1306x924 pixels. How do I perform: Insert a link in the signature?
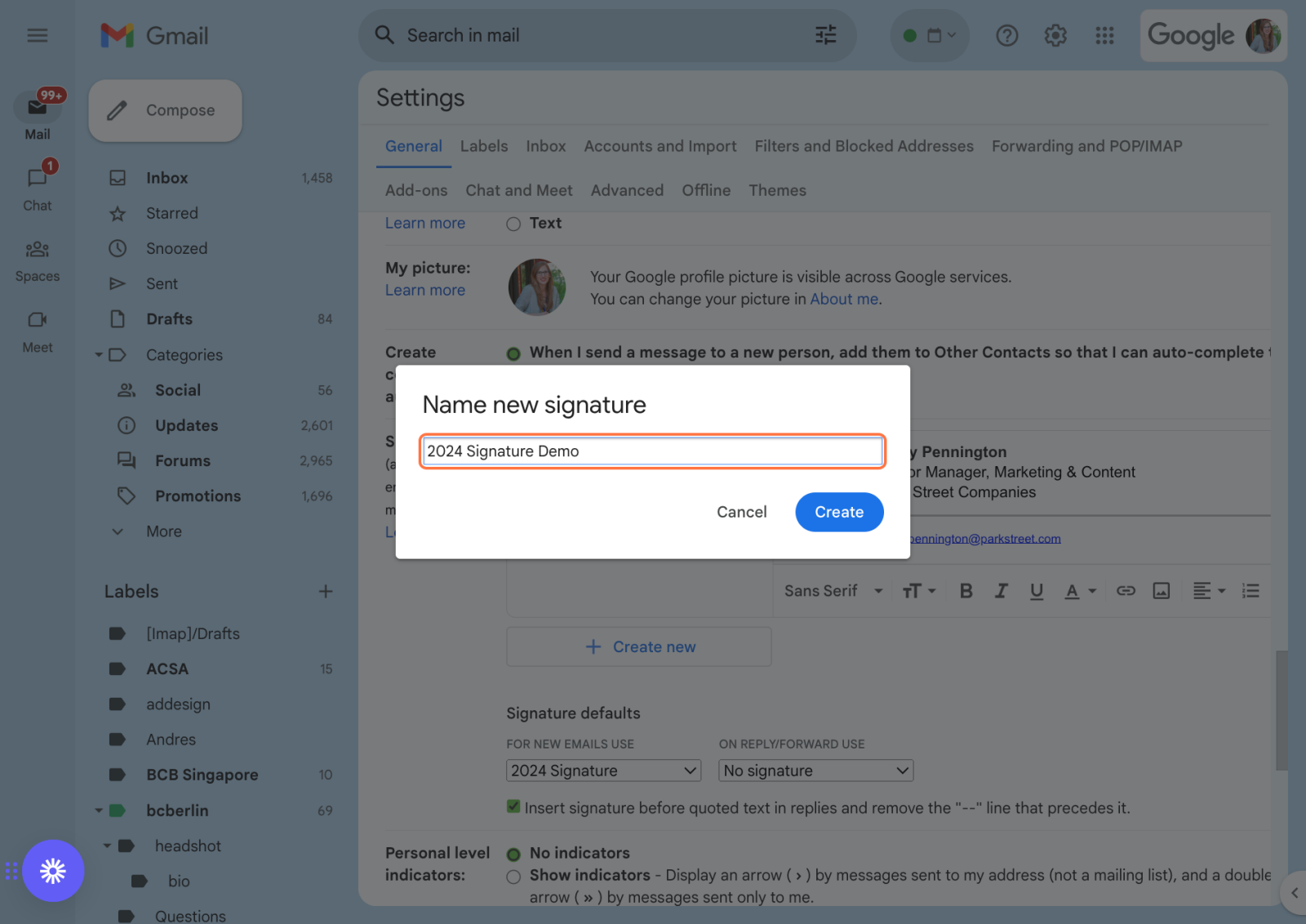[x=1126, y=591]
